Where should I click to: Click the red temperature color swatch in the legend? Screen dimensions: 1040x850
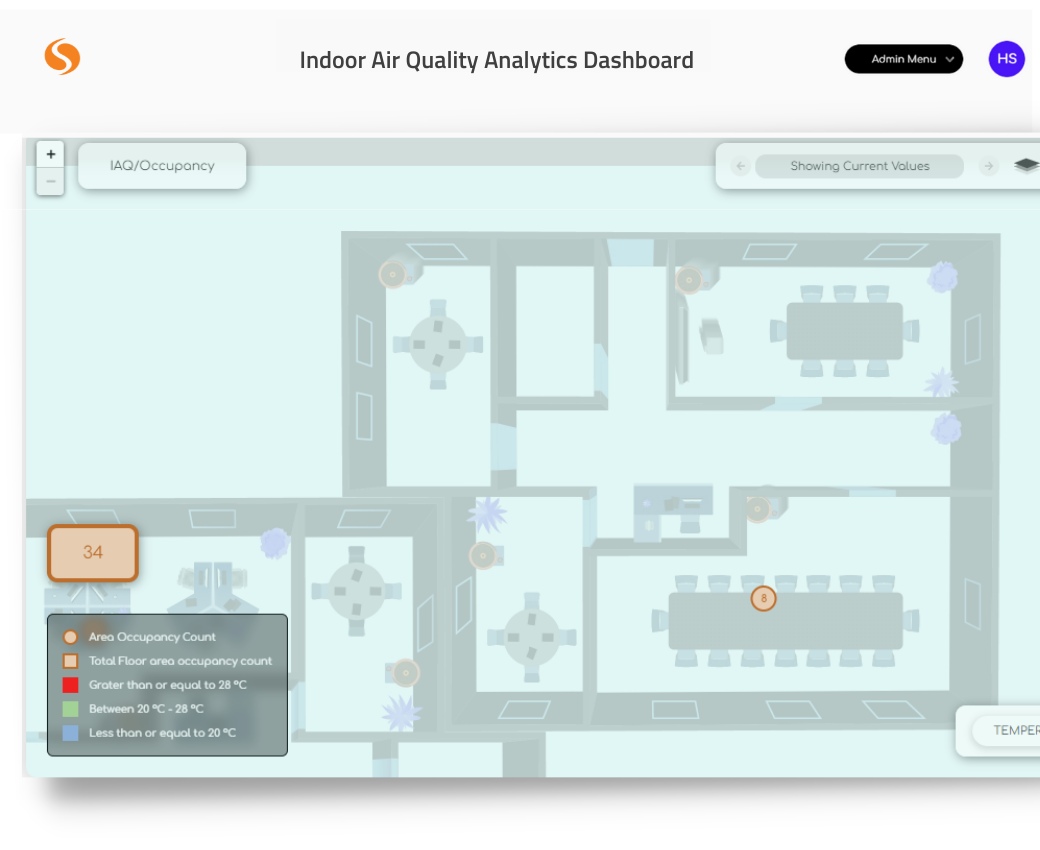[x=69, y=685]
